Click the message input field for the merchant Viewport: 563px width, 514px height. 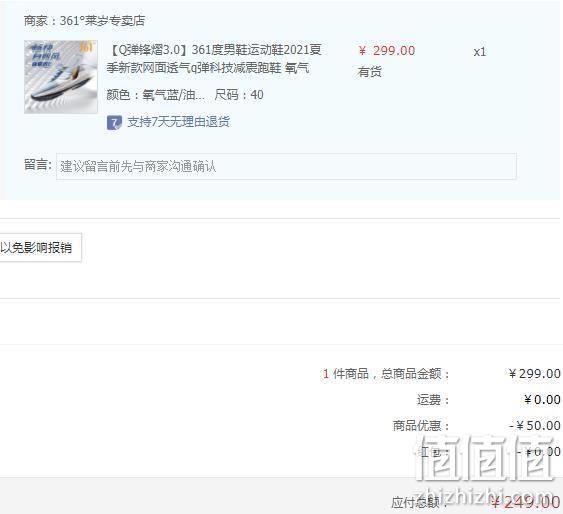pos(286,167)
